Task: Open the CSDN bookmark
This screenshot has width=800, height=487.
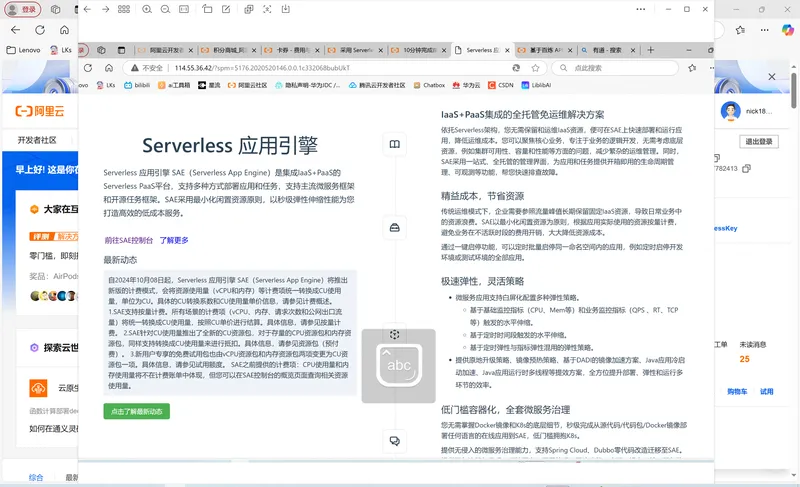Action: [x=501, y=85]
